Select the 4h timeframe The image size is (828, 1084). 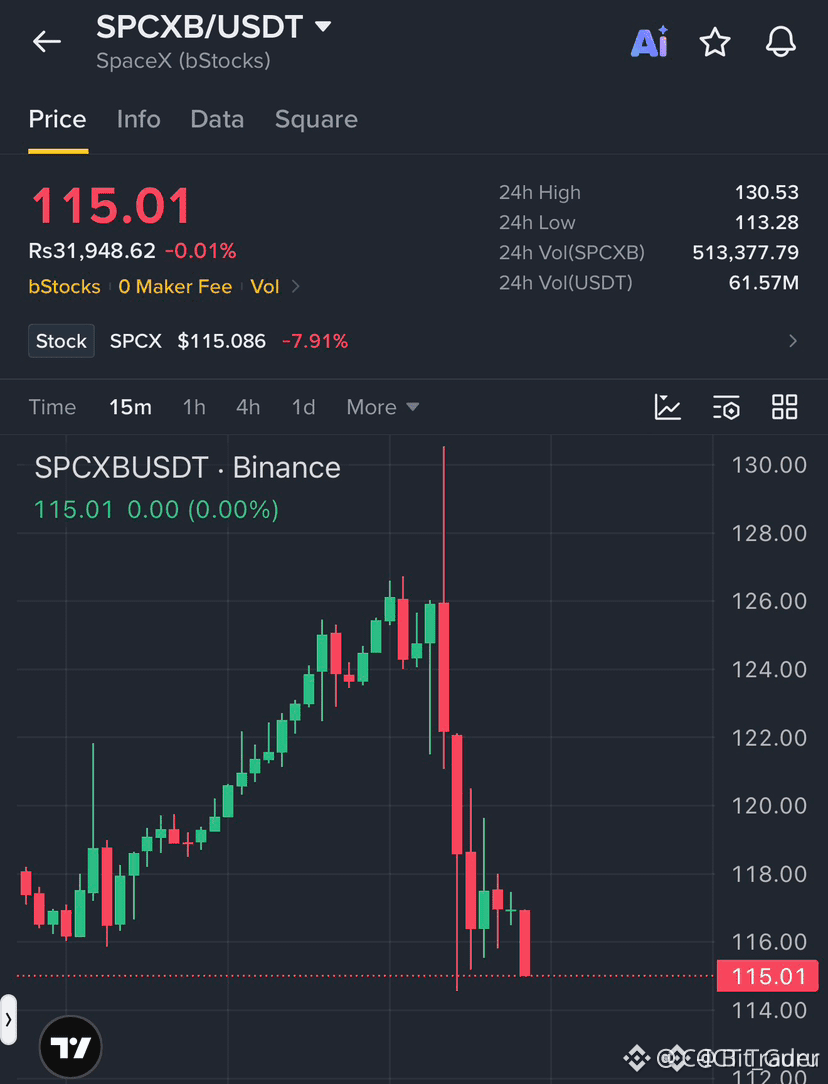[248, 407]
